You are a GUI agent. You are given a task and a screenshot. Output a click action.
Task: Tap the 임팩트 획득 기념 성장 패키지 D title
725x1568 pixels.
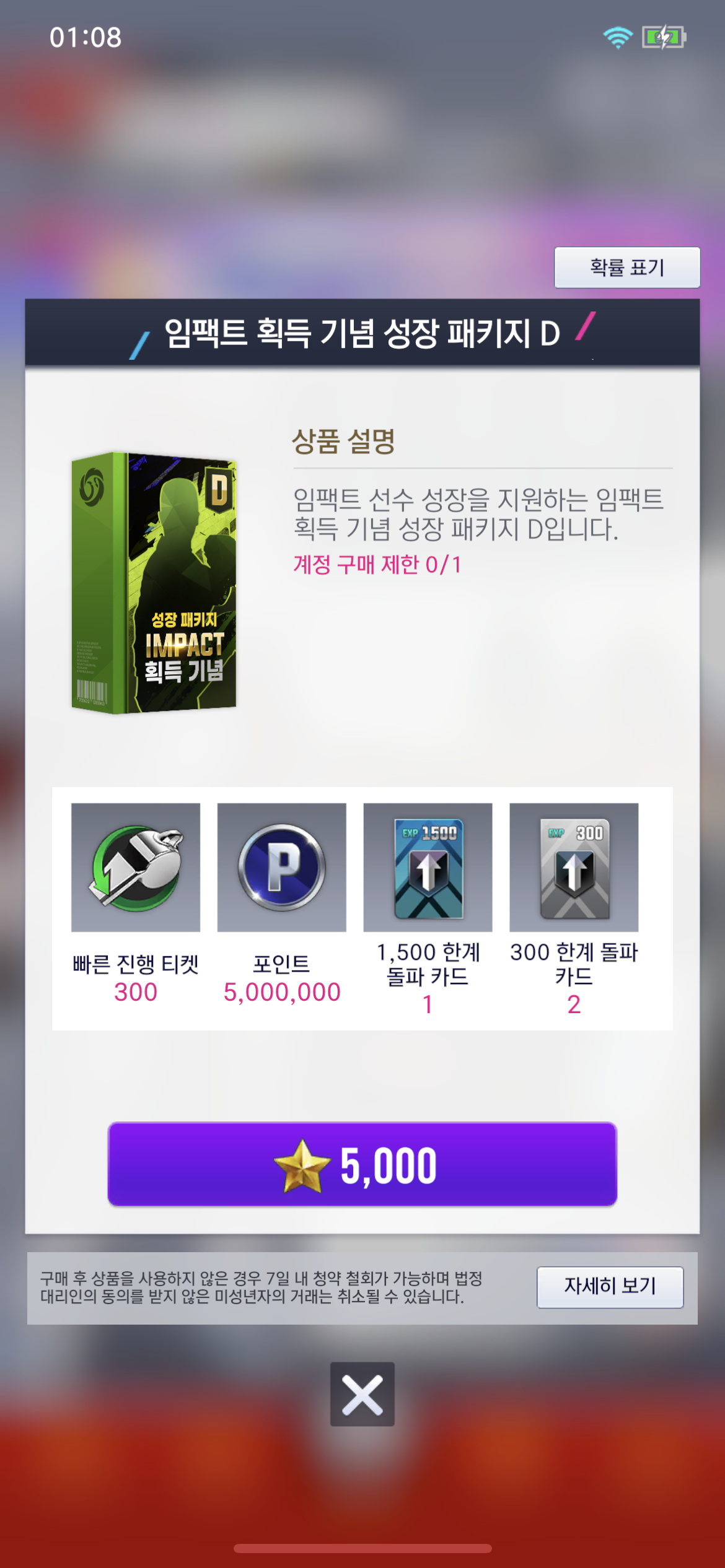[362, 333]
